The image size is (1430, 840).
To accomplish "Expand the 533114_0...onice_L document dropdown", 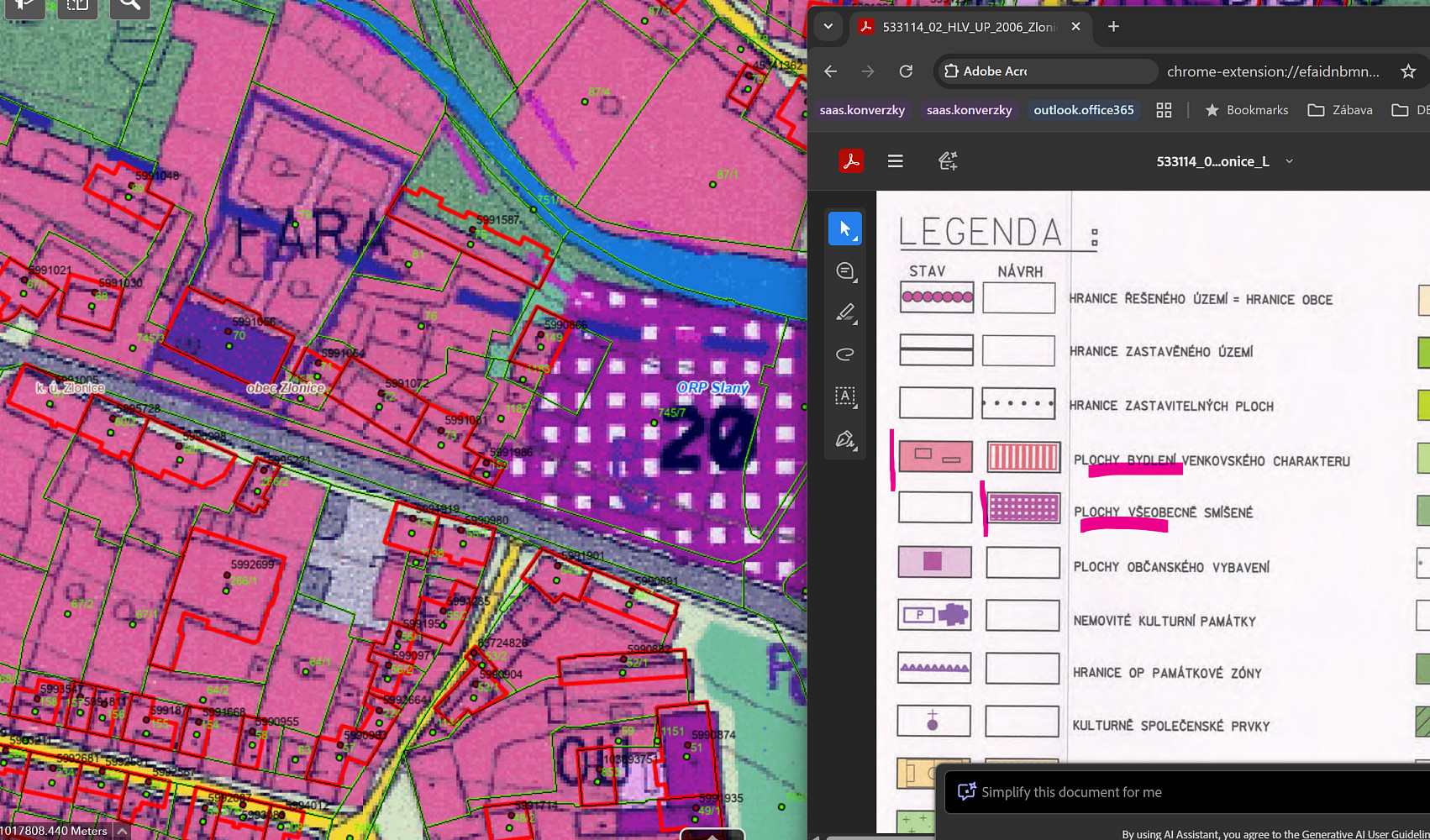I will click(x=1289, y=161).
